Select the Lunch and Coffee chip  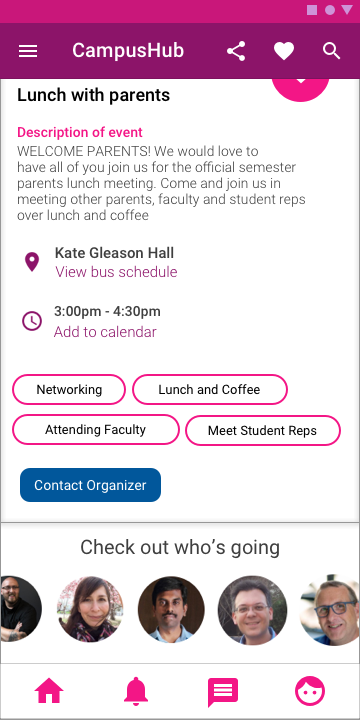210,389
